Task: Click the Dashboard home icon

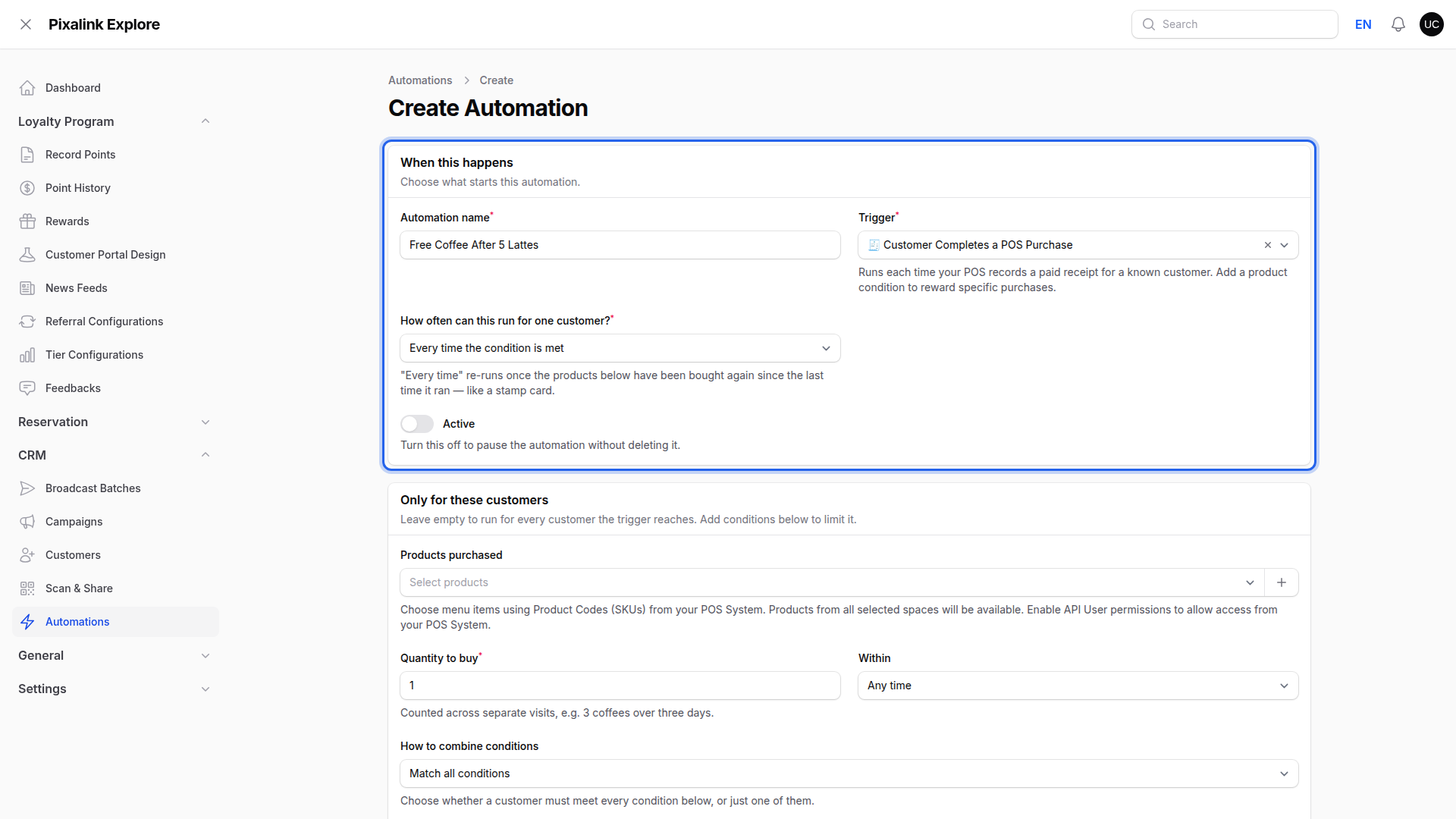Action: click(x=27, y=88)
